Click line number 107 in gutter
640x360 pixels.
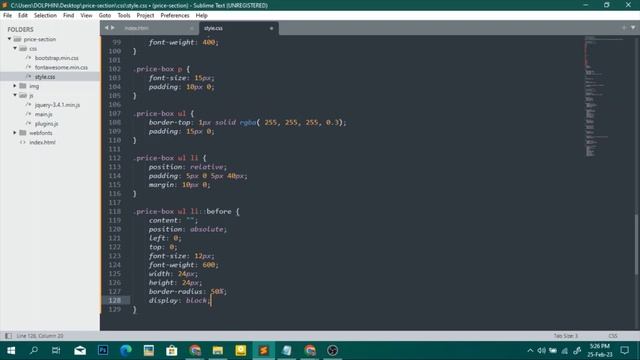115,113
